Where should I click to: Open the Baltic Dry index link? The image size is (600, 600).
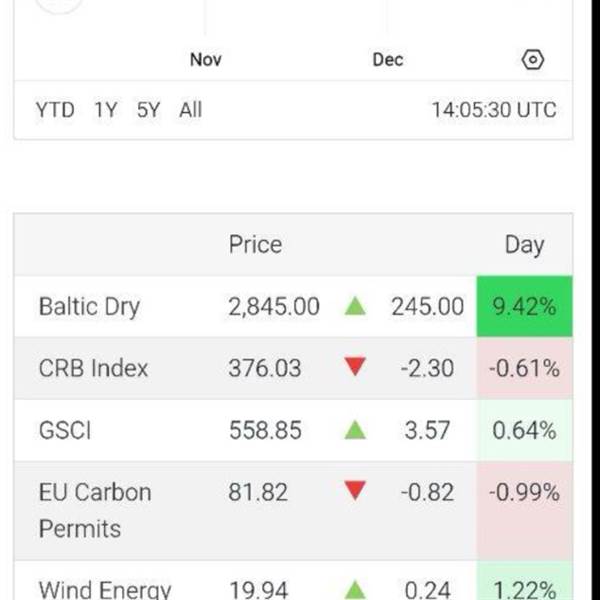click(89, 306)
